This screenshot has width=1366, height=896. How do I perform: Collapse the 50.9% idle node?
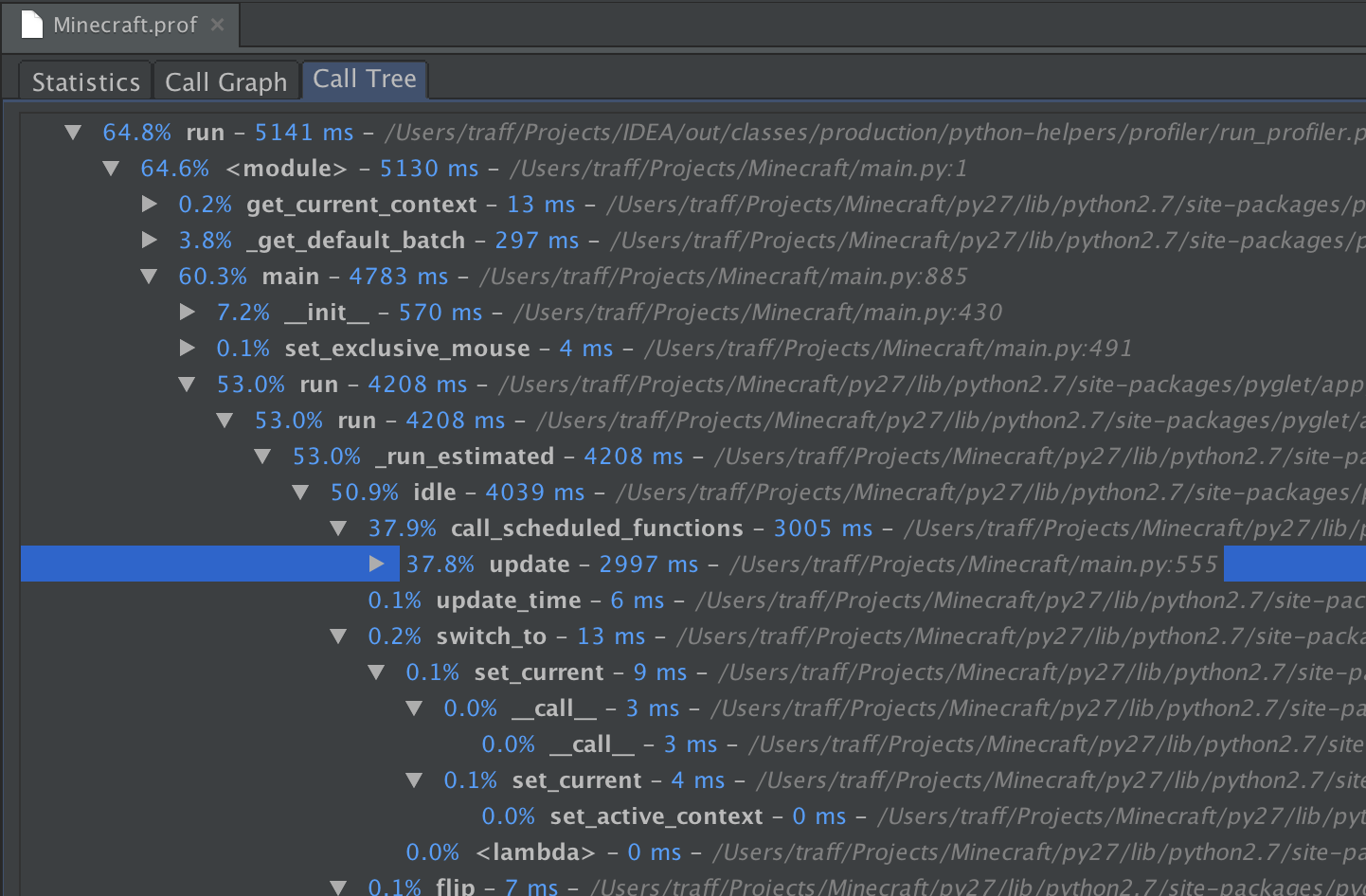[x=300, y=493]
